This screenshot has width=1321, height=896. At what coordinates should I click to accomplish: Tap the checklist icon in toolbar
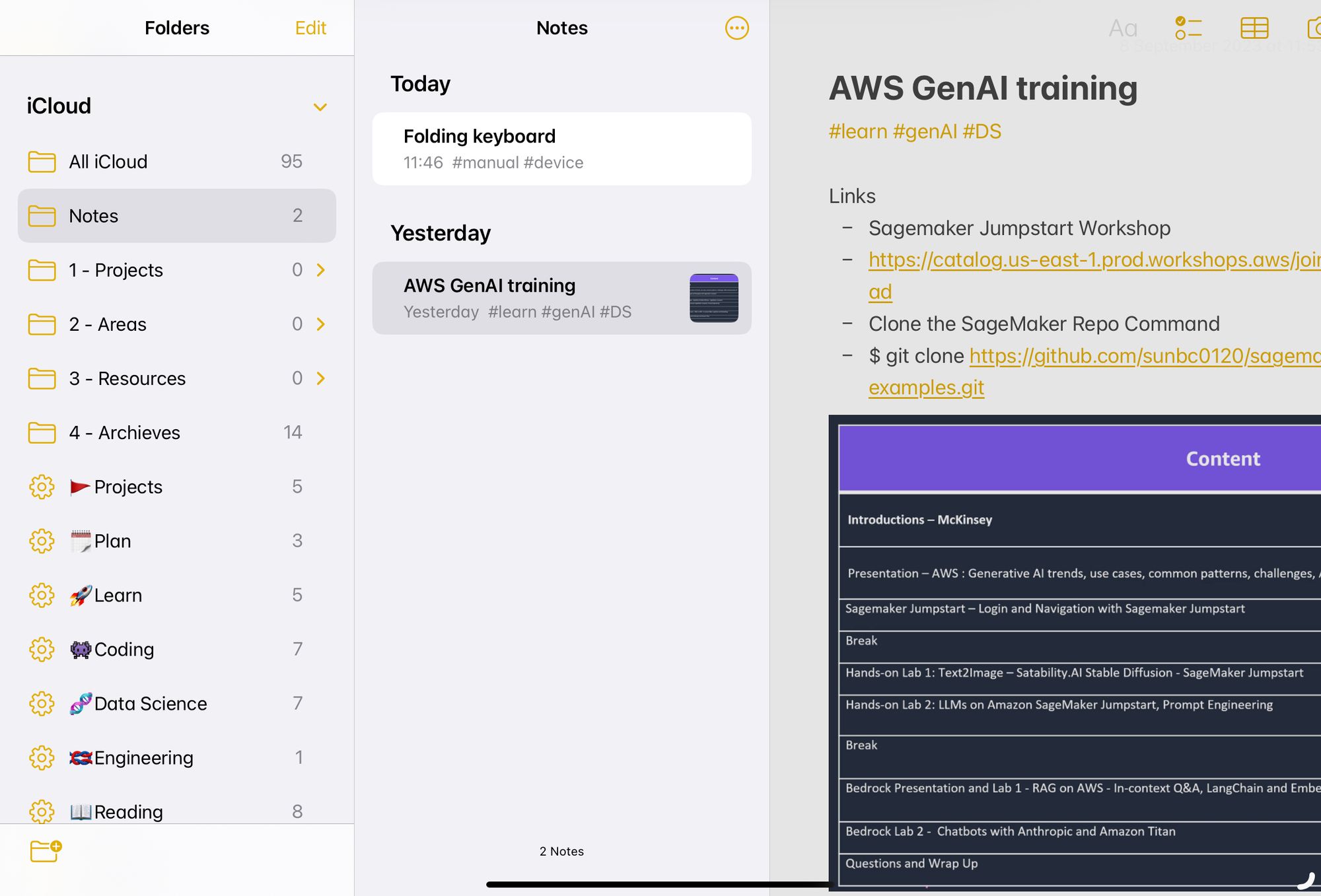pos(1188,28)
